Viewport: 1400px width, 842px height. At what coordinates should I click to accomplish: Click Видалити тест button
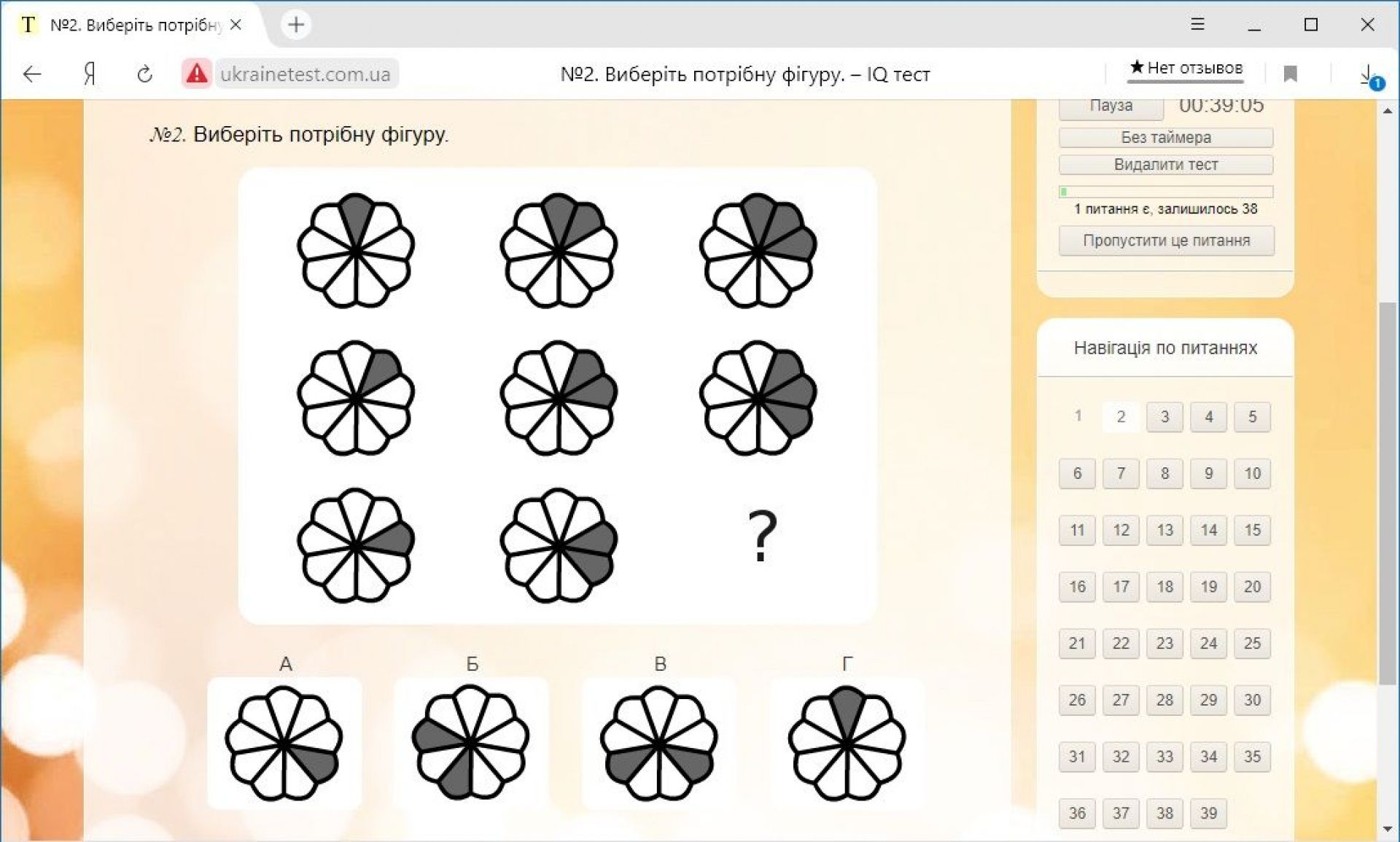click(x=1165, y=165)
